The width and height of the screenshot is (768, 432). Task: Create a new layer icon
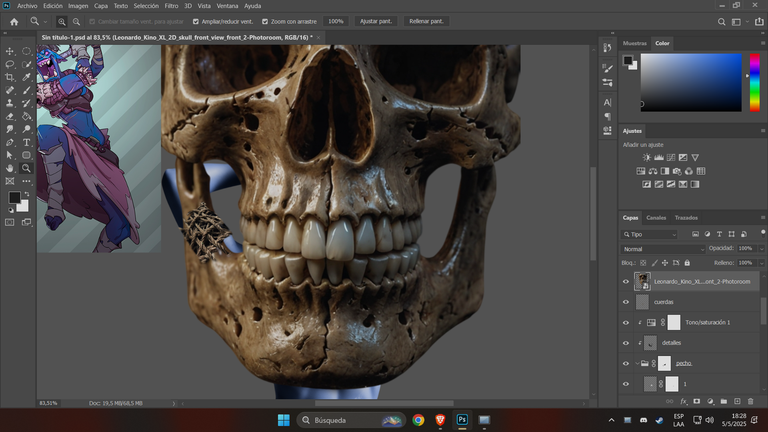(x=737, y=401)
